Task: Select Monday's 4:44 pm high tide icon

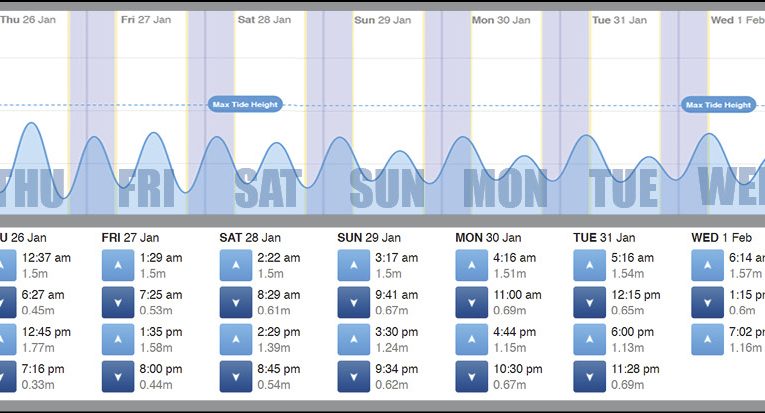Action: (471, 339)
